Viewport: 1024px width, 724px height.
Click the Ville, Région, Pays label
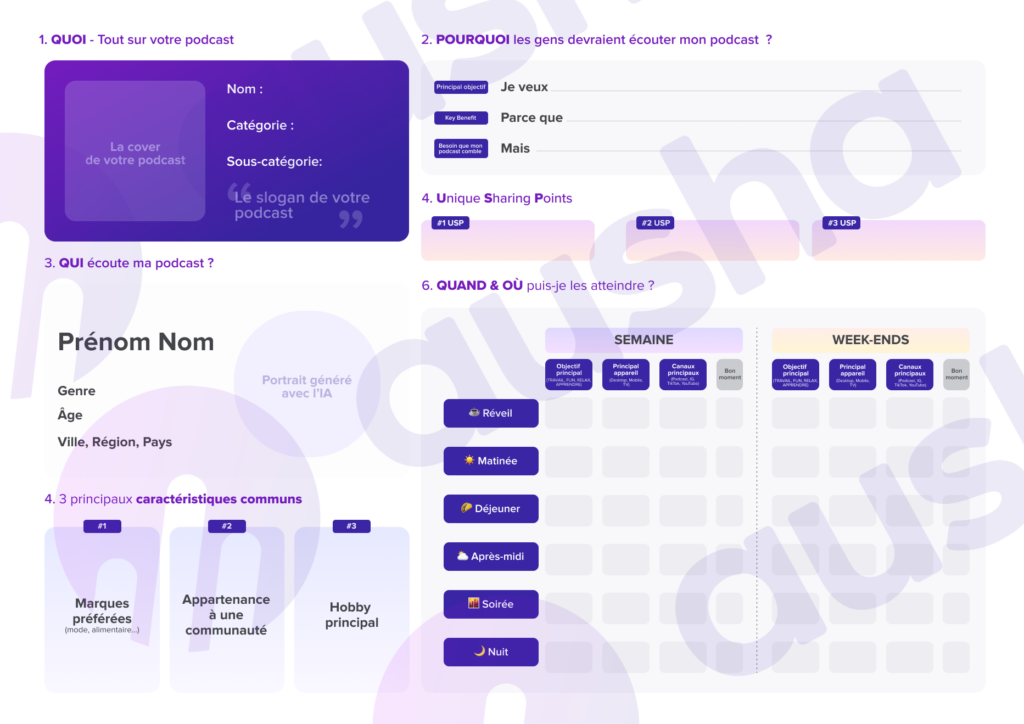pyautogui.click(x=115, y=442)
